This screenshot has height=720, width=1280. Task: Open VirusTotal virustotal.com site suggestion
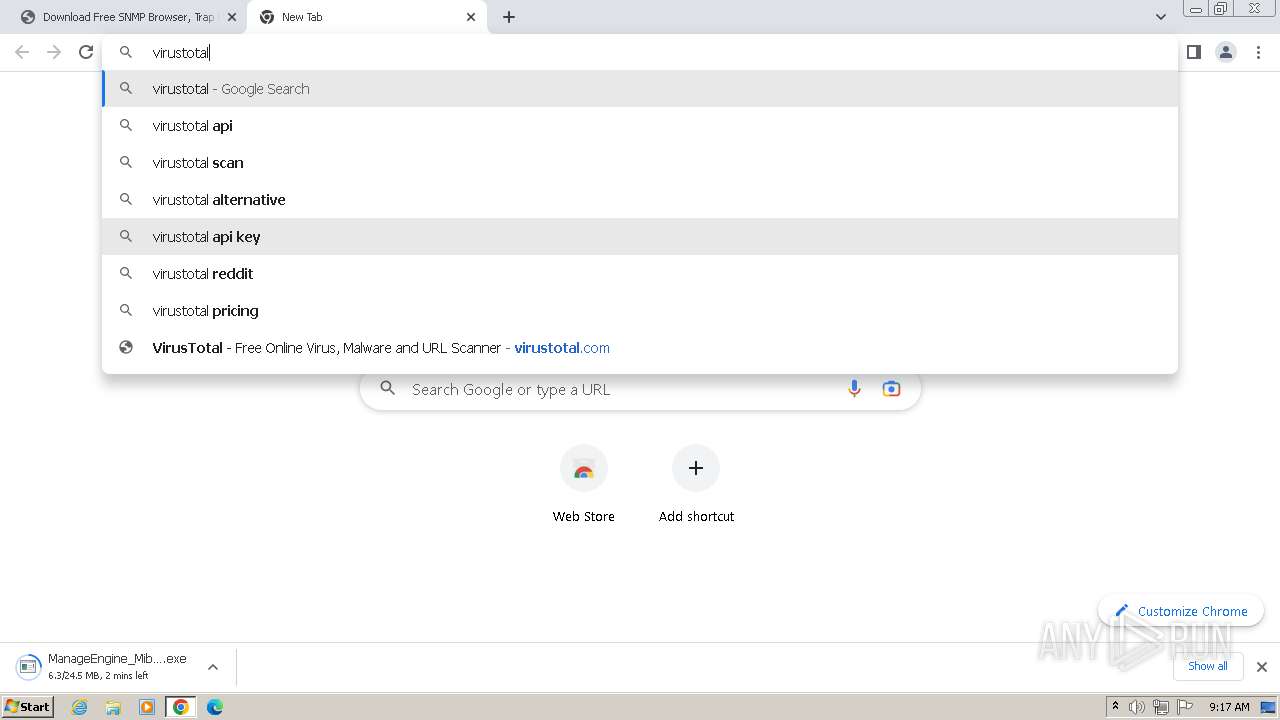[640, 348]
